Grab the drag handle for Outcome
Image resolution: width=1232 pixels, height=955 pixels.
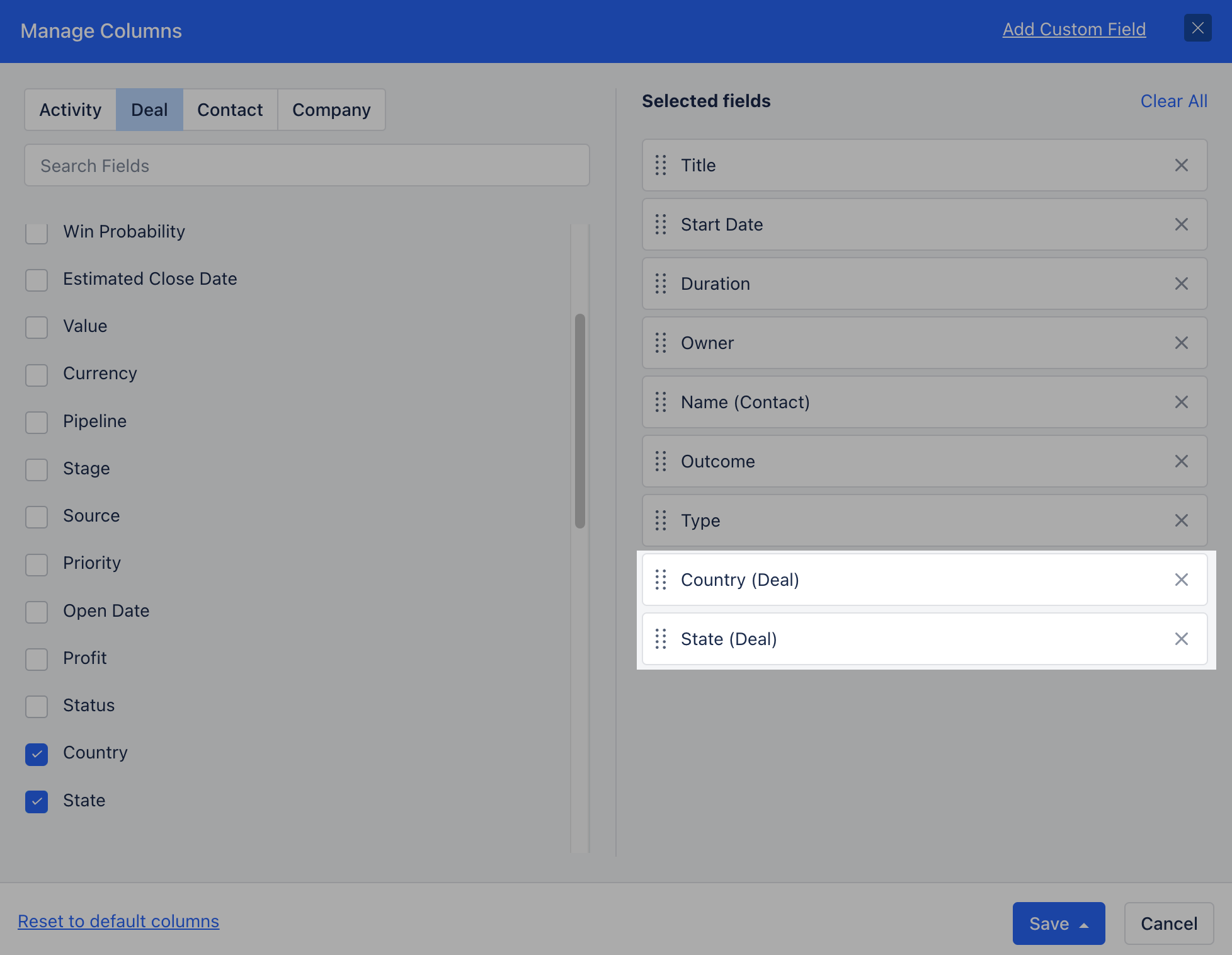(x=661, y=461)
